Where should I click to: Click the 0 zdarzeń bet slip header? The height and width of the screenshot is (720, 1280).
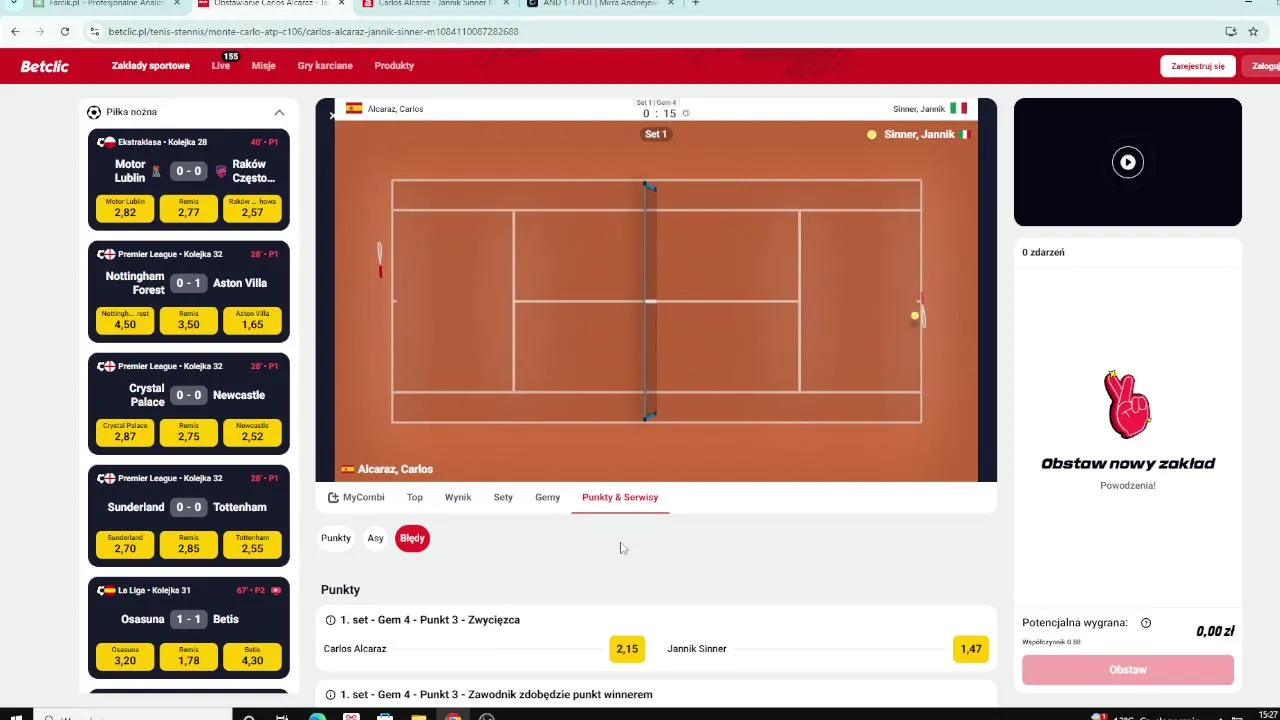pyautogui.click(x=1043, y=253)
